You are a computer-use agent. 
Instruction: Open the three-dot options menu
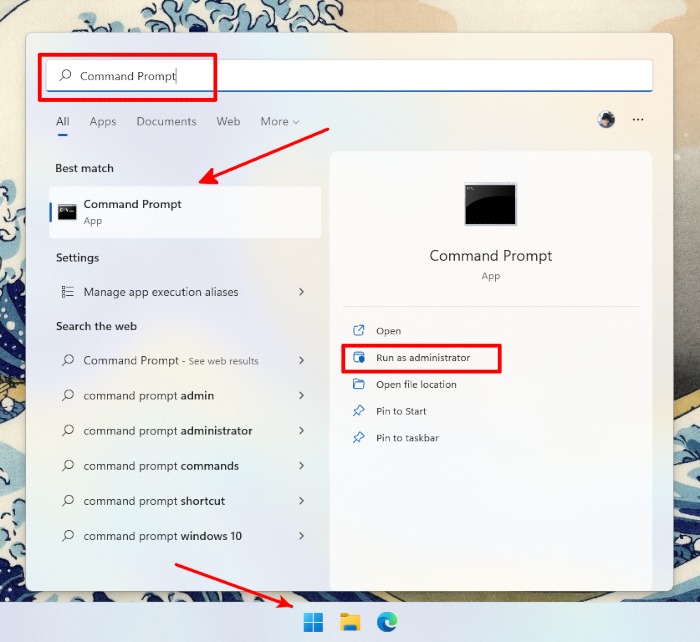[x=638, y=120]
